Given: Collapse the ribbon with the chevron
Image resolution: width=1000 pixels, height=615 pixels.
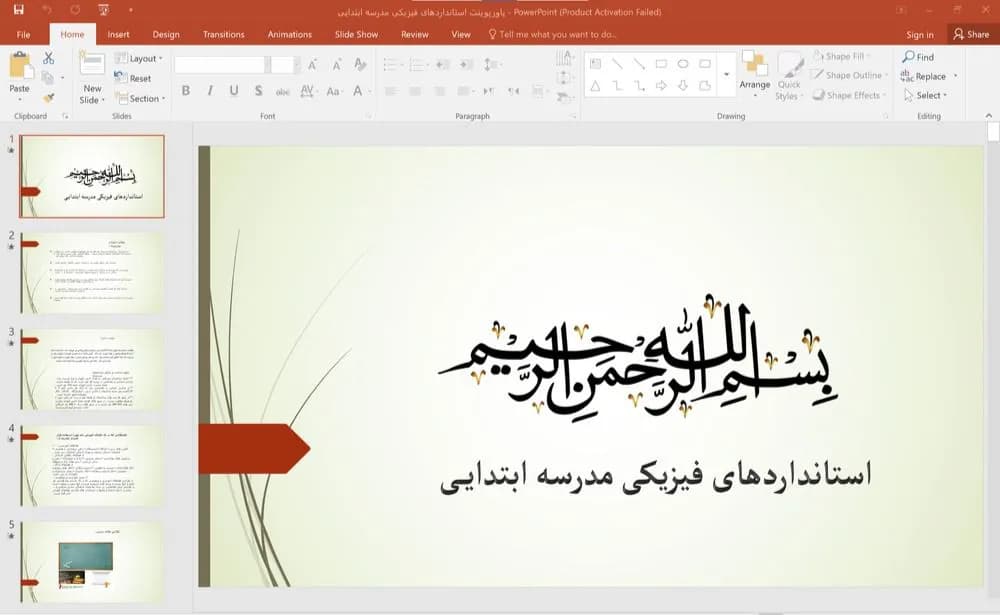Looking at the screenshot, I should [x=989, y=115].
